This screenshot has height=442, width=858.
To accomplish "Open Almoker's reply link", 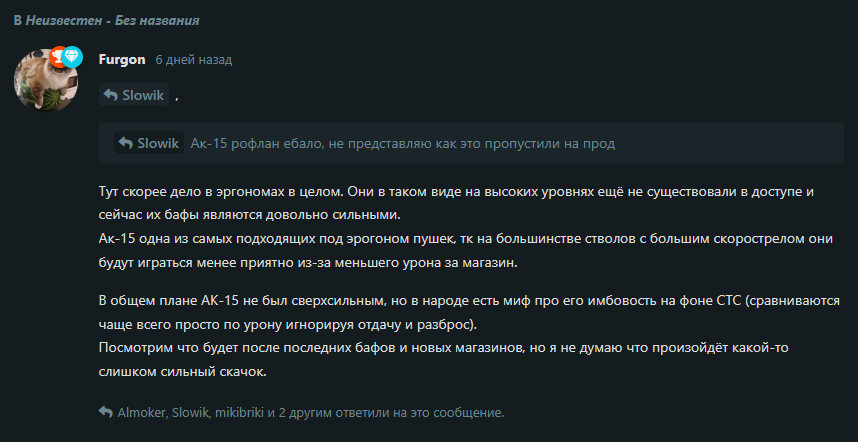I will coord(141,413).
